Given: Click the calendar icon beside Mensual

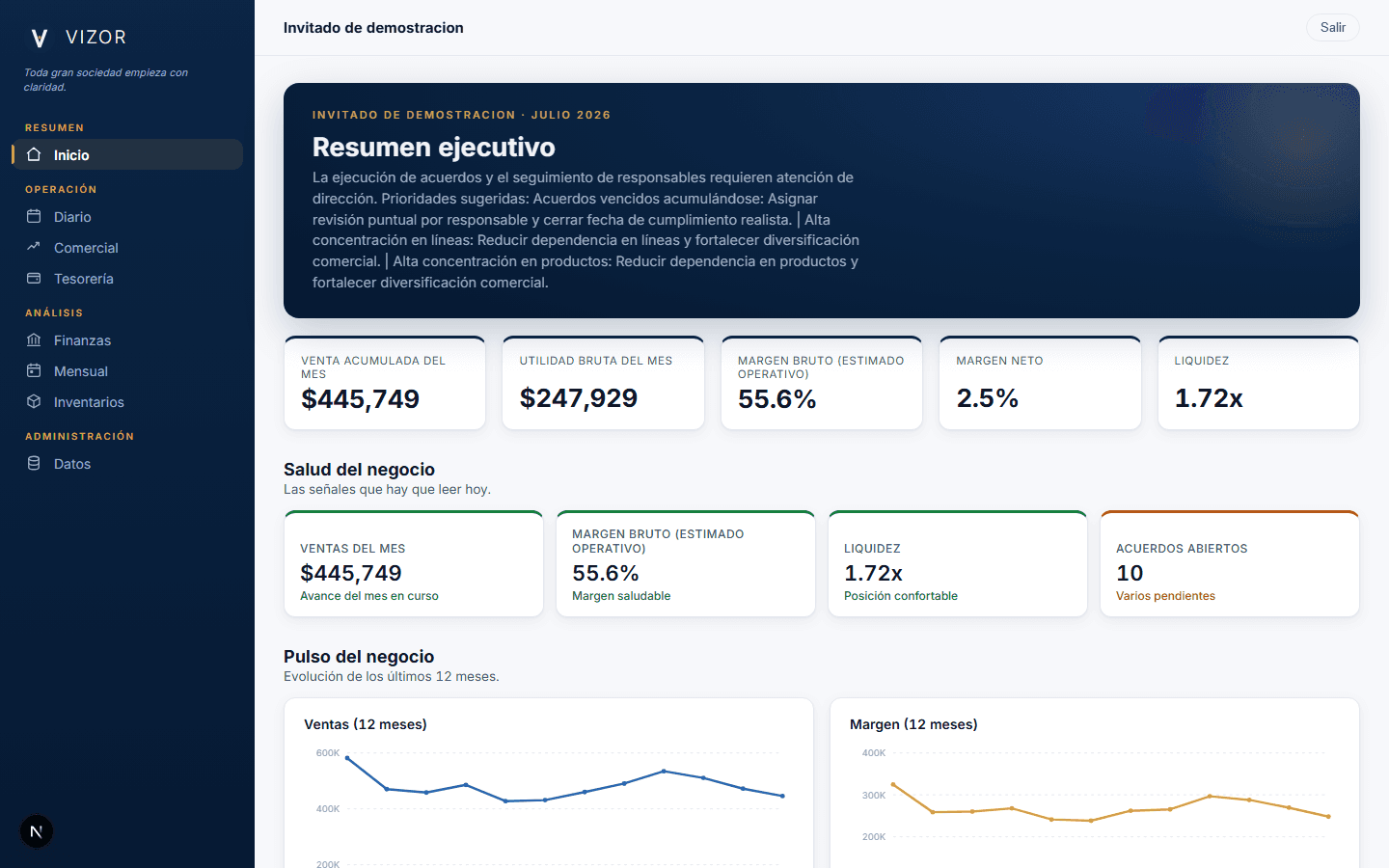Looking at the screenshot, I should pos(34,370).
